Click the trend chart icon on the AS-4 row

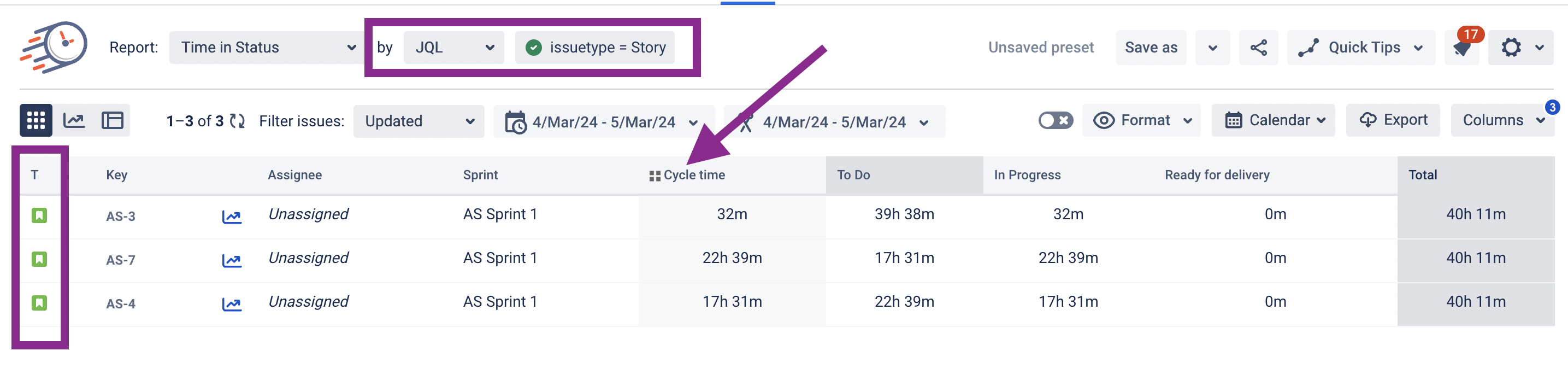pyautogui.click(x=233, y=303)
